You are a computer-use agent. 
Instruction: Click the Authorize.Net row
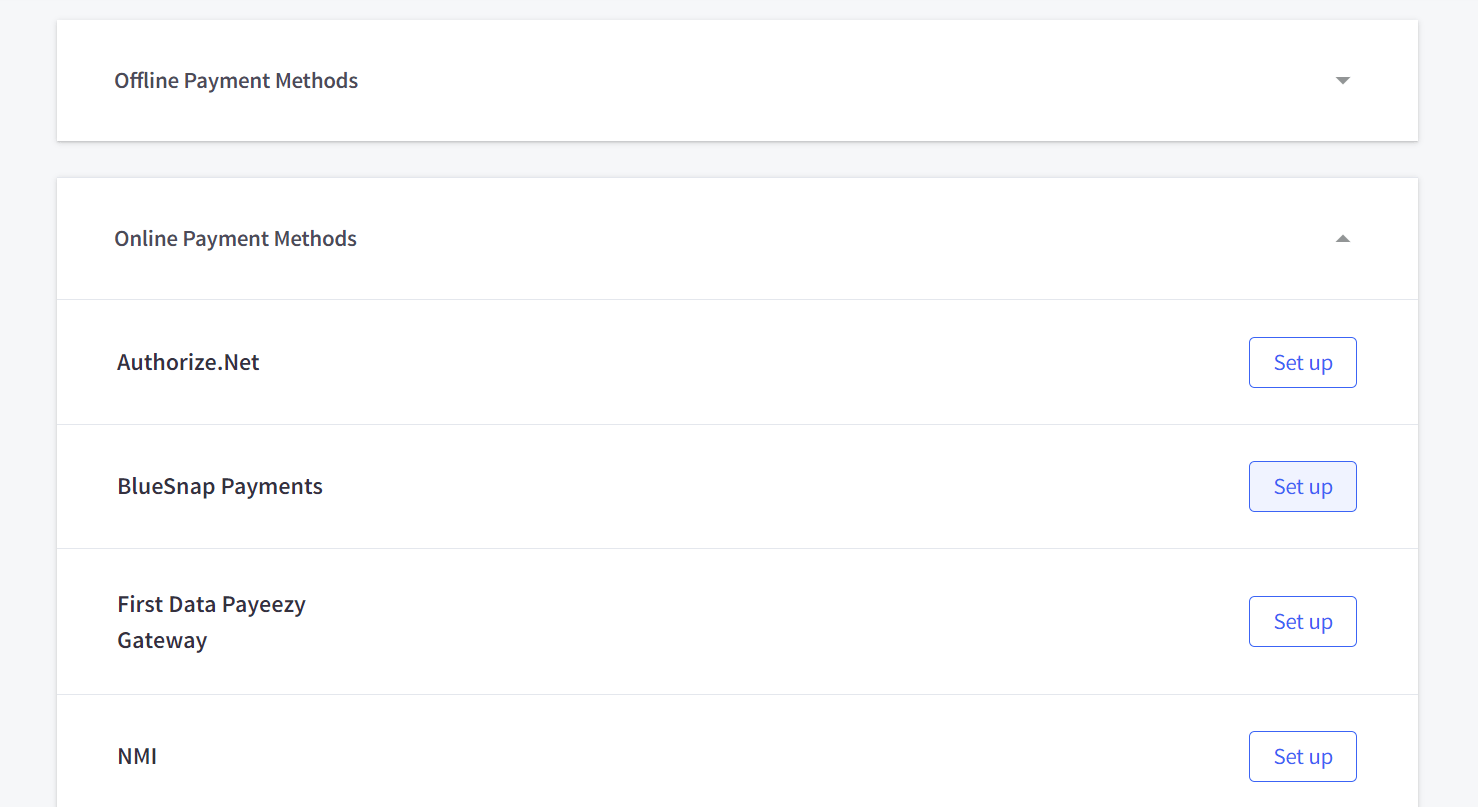(700, 362)
